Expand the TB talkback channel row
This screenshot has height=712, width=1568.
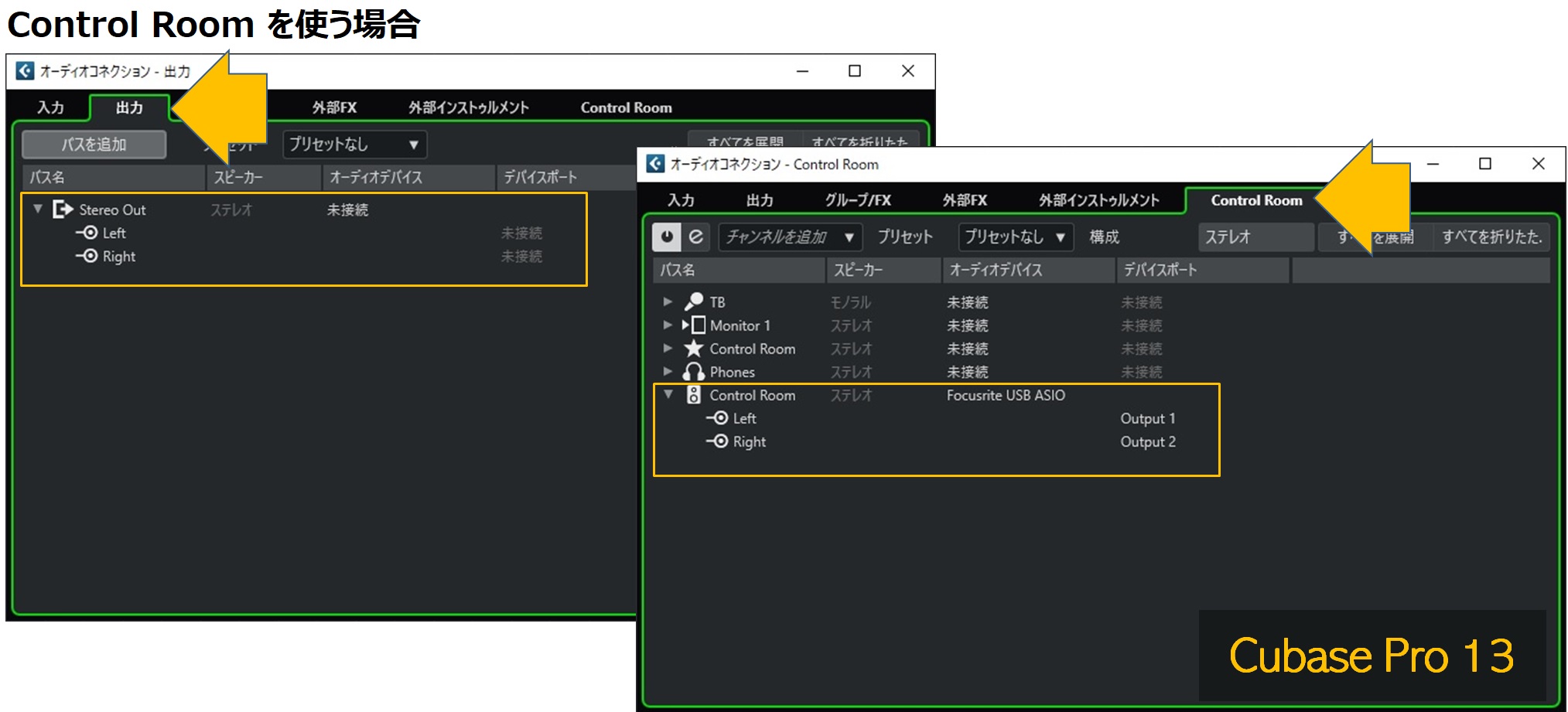click(x=668, y=302)
